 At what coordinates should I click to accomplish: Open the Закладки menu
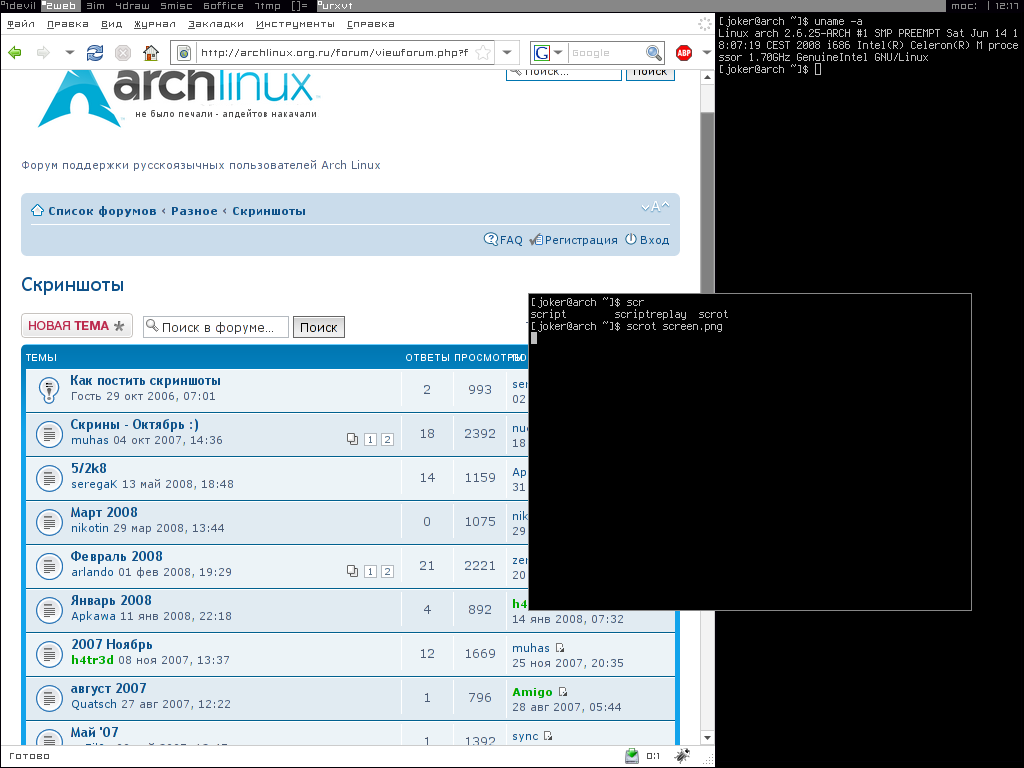coord(216,24)
